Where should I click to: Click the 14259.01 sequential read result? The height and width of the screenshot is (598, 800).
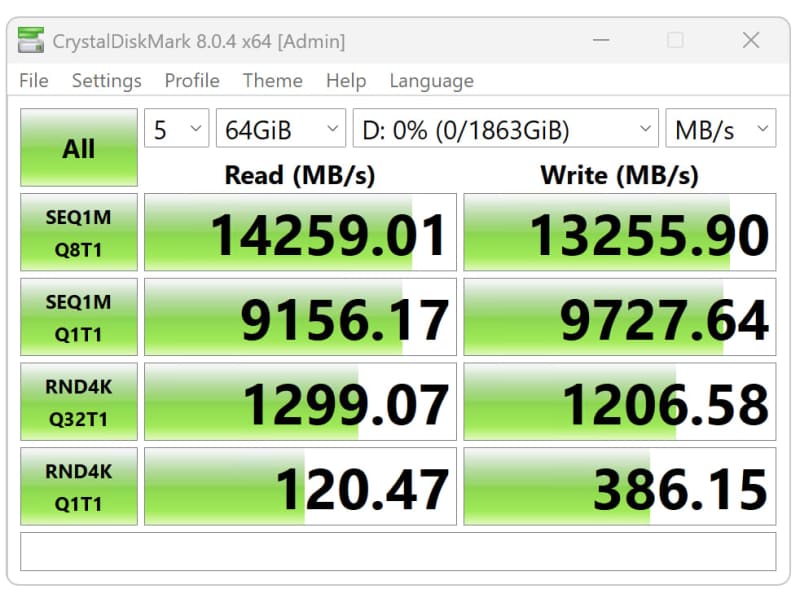pyautogui.click(x=300, y=233)
